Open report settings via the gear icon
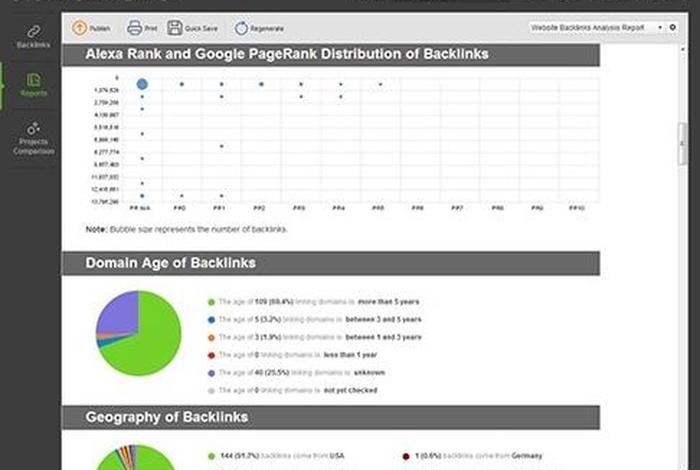 coord(672,27)
